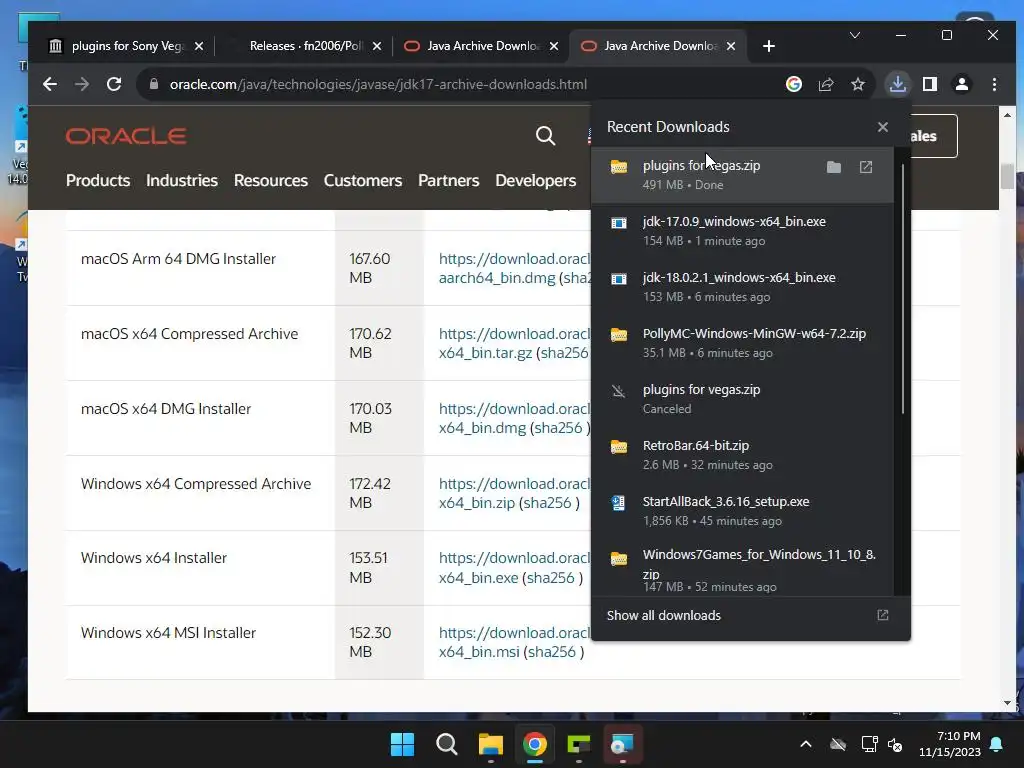1024x768 pixels.
Task: Share this page via share icon
Action: 826,84
